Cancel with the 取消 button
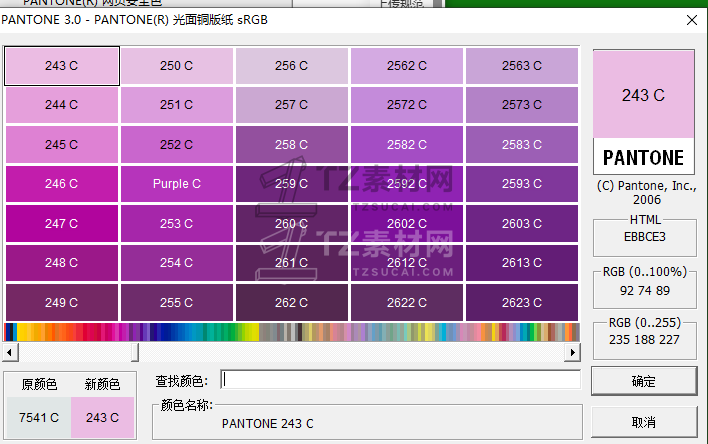The width and height of the screenshot is (708, 444). tap(644, 423)
